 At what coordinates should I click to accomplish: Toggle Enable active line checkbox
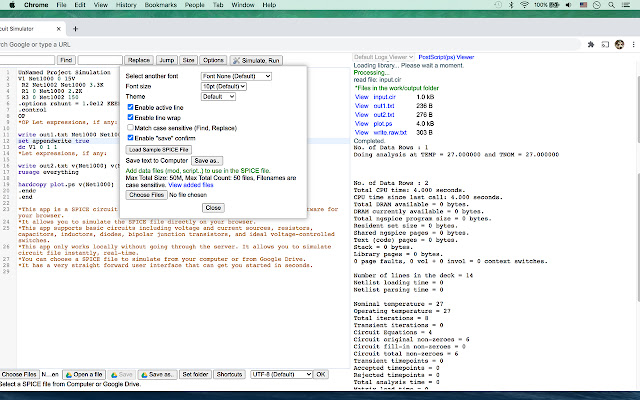[130, 107]
